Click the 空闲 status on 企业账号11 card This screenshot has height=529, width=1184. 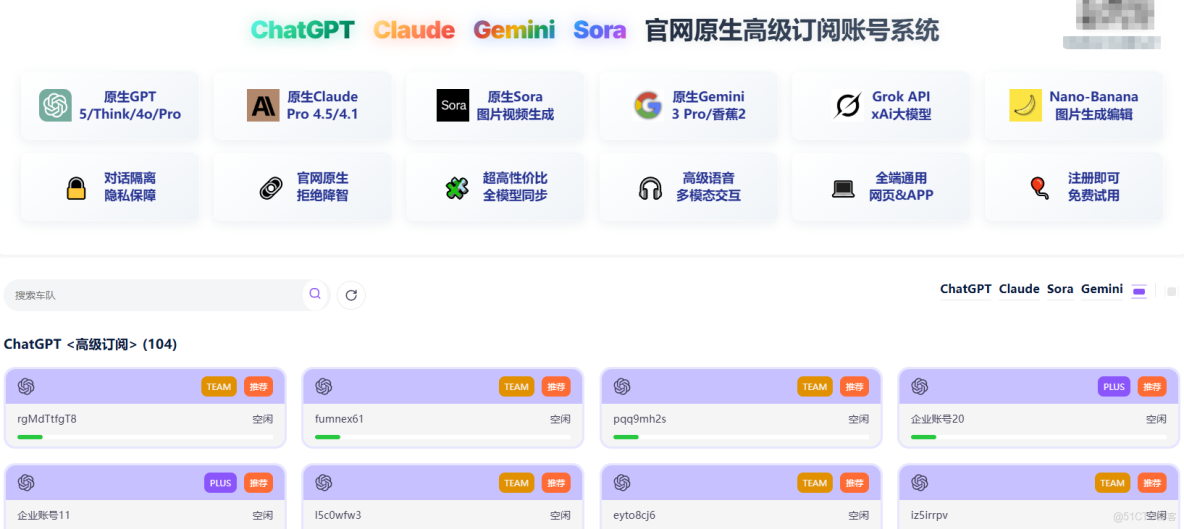pyautogui.click(x=263, y=515)
